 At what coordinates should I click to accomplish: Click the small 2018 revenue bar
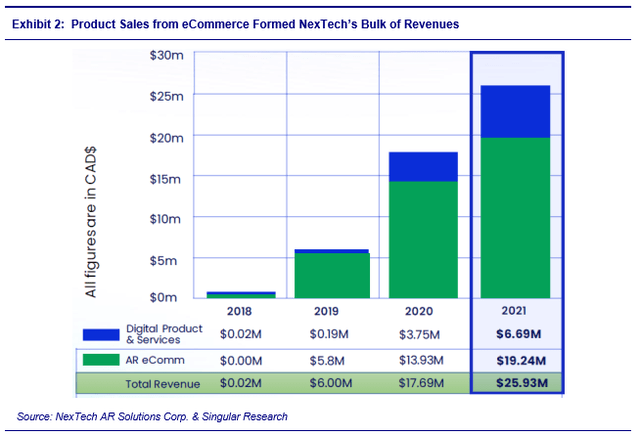pos(241,295)
